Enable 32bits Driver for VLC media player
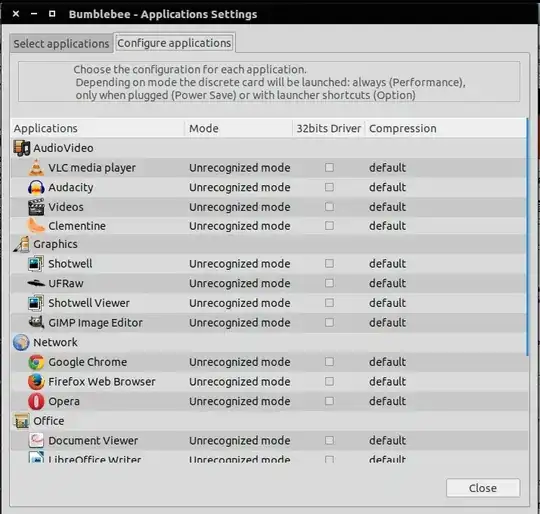This screenshot has height=514, width=540. [329, 168]
